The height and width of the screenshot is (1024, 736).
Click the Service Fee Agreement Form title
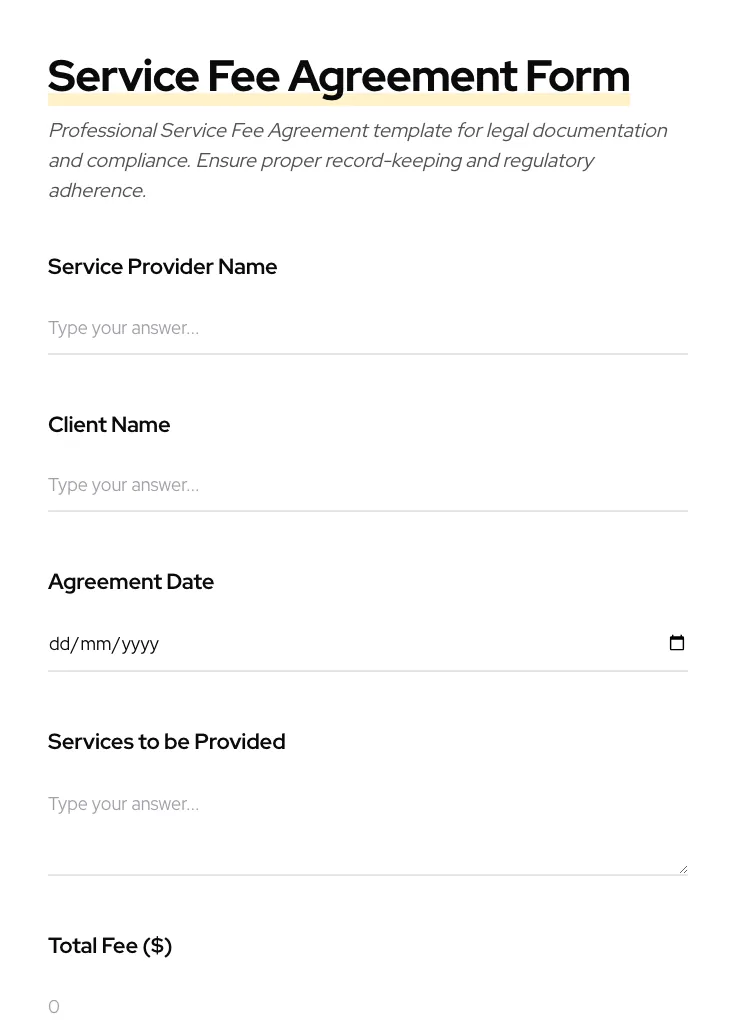(x=338, y=75)
